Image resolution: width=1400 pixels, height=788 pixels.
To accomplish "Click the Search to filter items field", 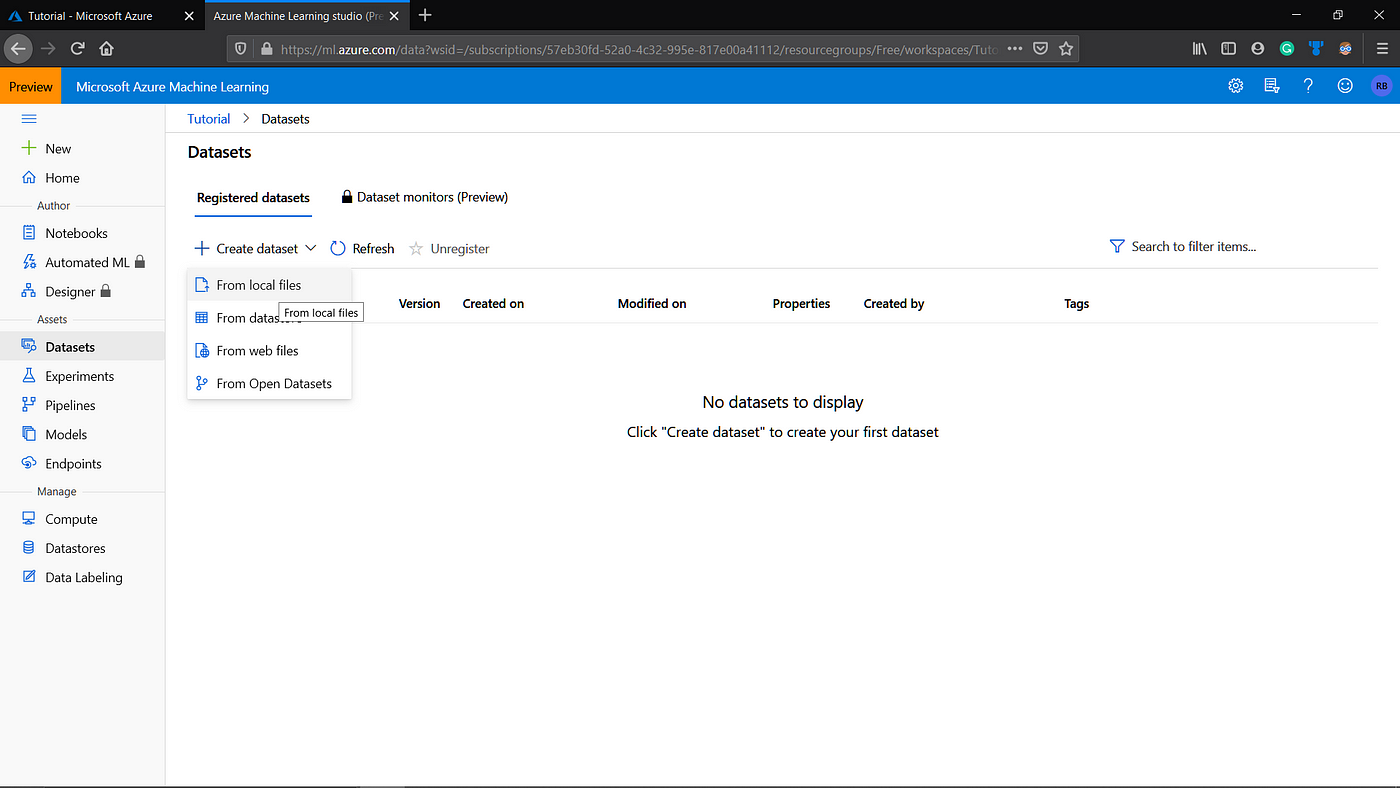I will tap(1193, 246).
